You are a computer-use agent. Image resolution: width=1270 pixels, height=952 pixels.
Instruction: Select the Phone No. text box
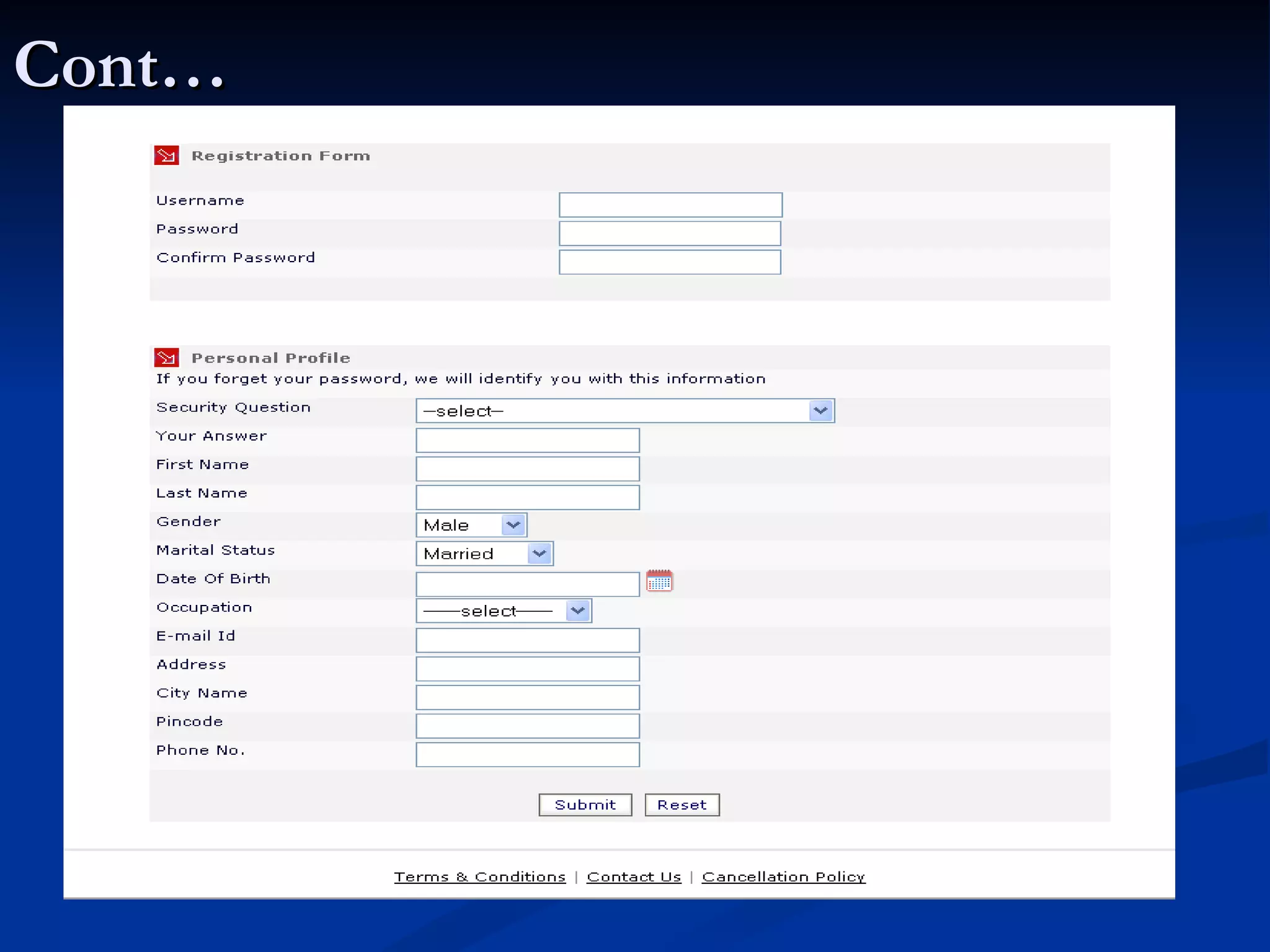click(x=527, y=754)
